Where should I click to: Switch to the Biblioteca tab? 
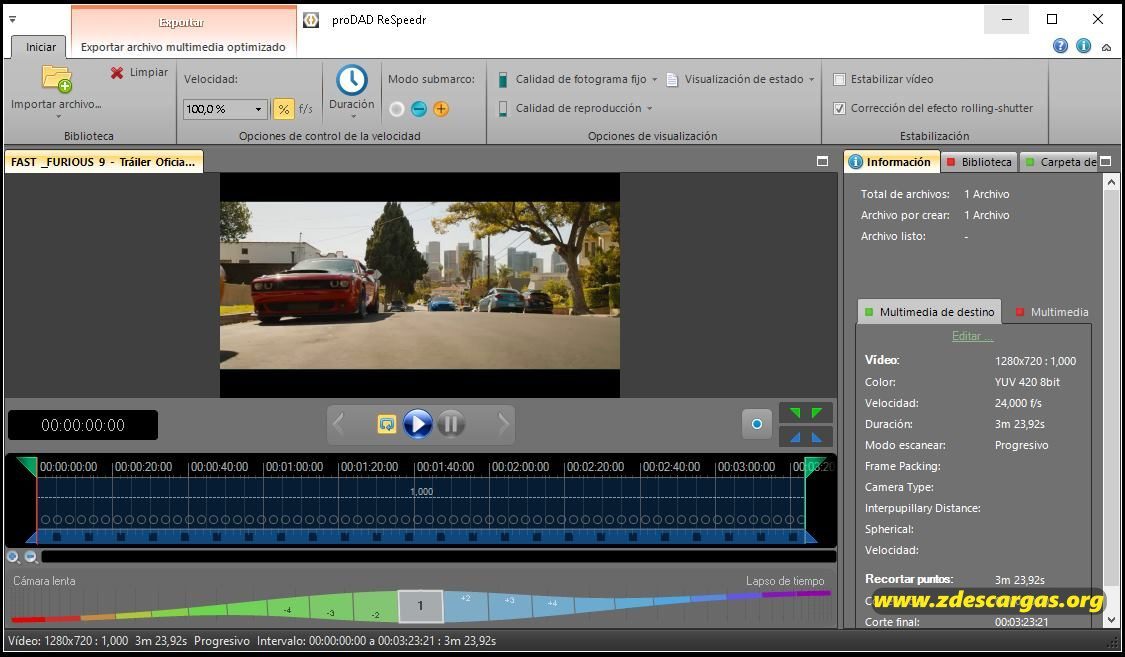coord(979,162)
